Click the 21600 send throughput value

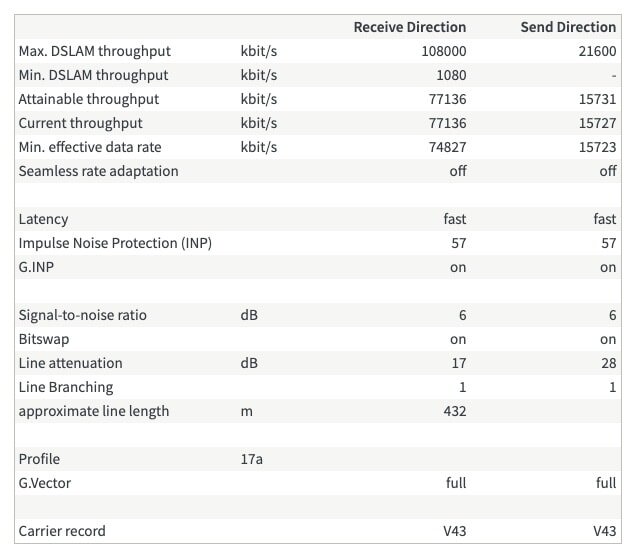point(597,51)
